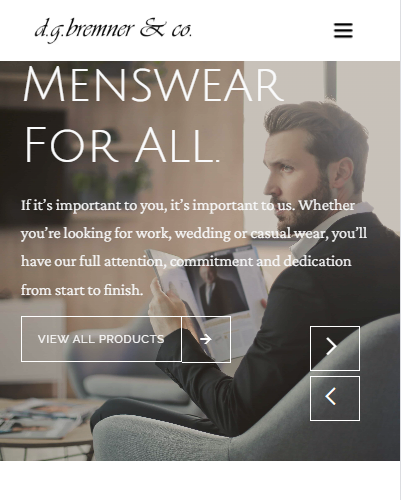Advance to the next slide with the right chevron
The image size is (401, 500).
pos(335,348)
